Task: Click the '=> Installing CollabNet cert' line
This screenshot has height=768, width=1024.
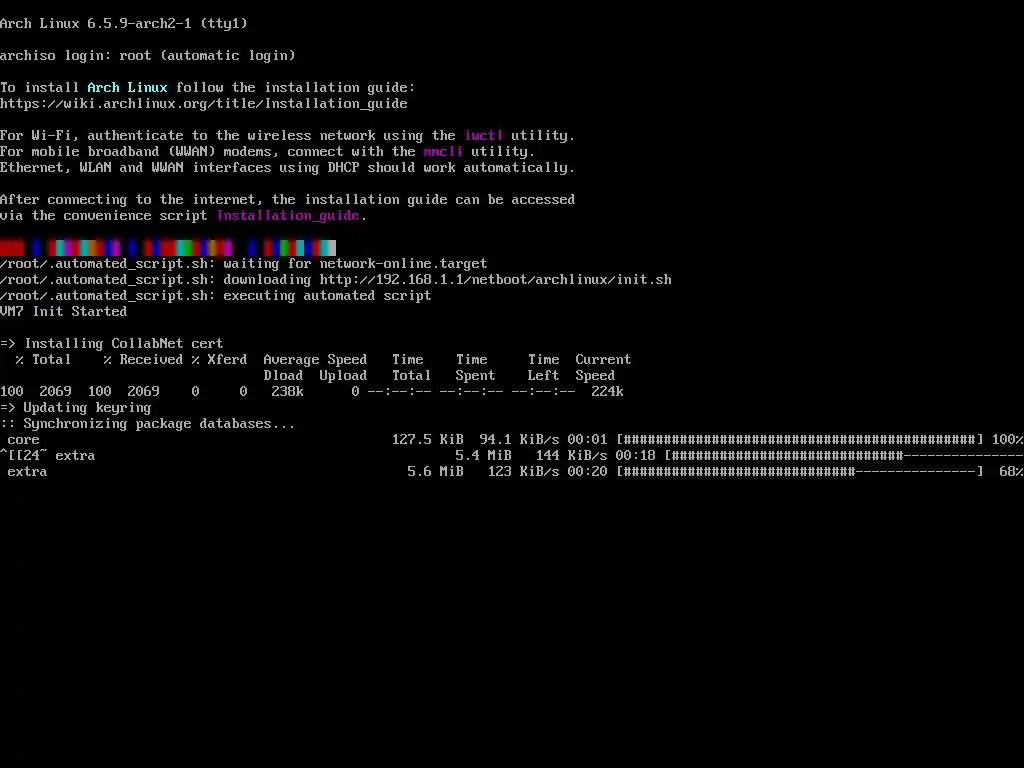Action: tap(112, 344)
